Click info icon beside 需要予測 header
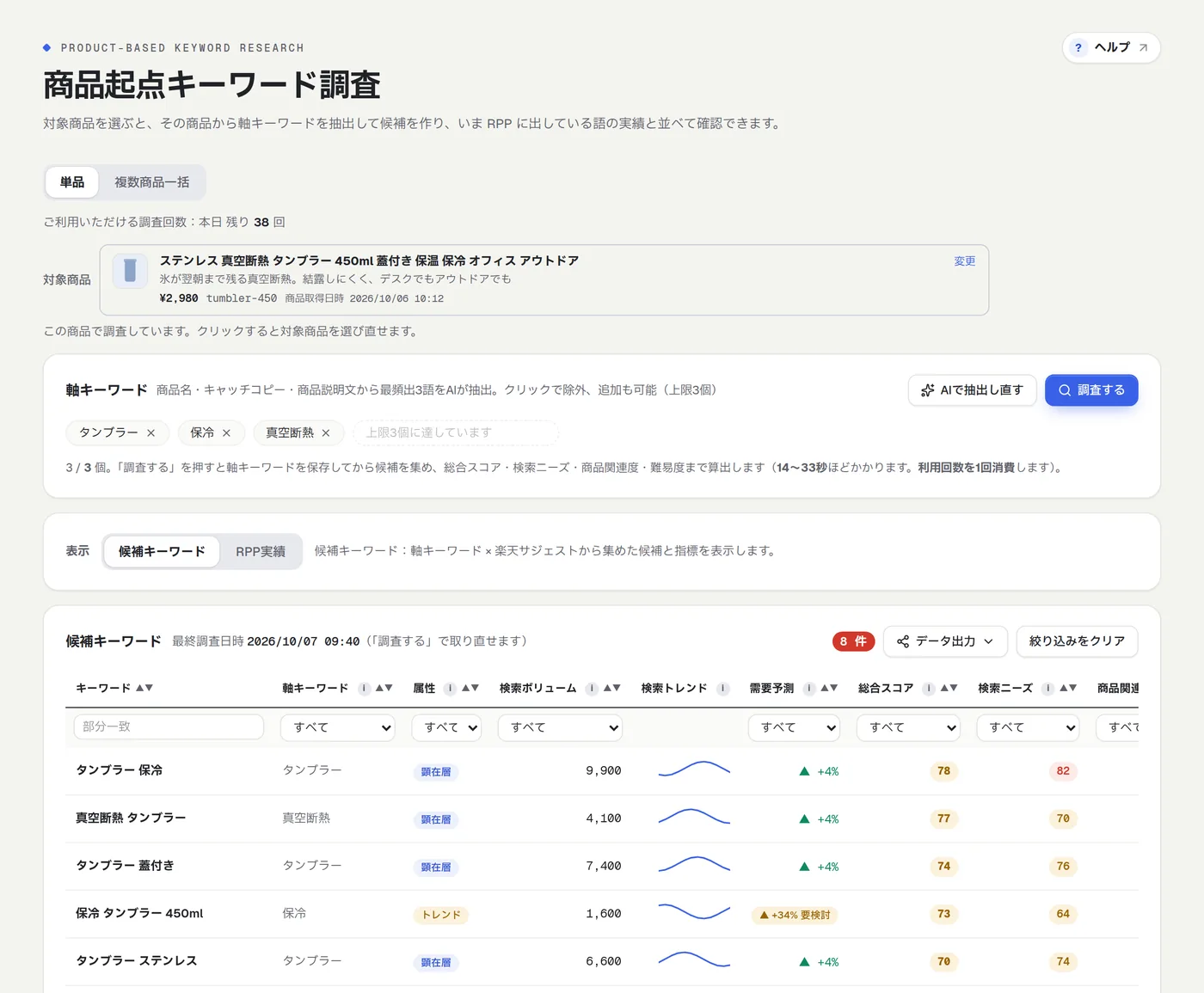1204x993 pixels. (x=809, y=689)
